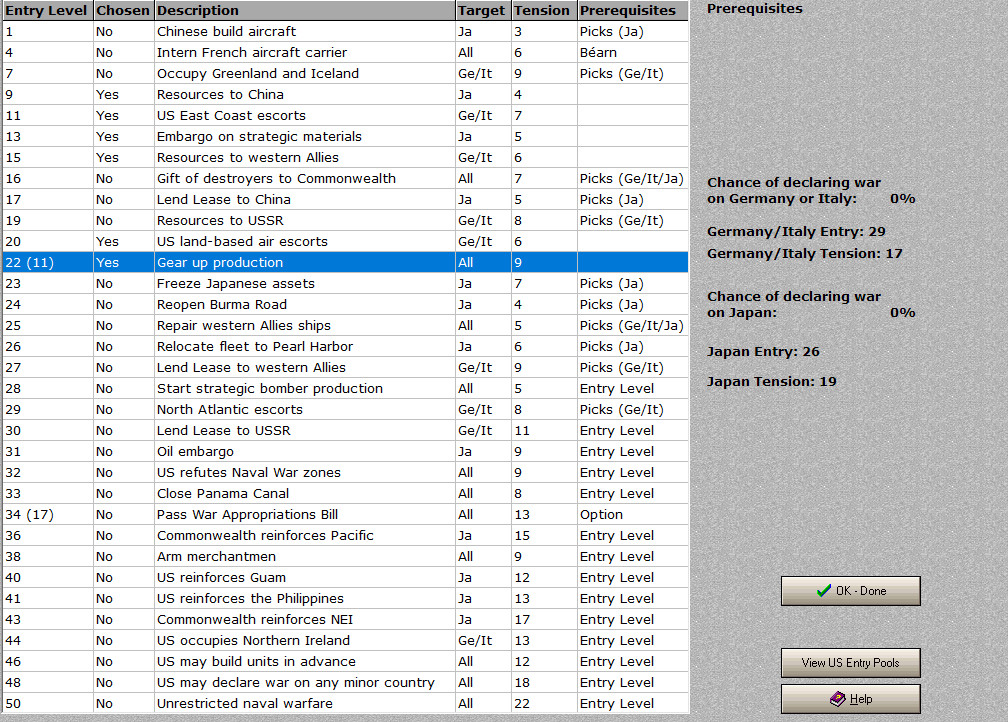1008x722 pixels.
Task: Select 'Freeze Japanese assets' option
Action: point(345,284)
